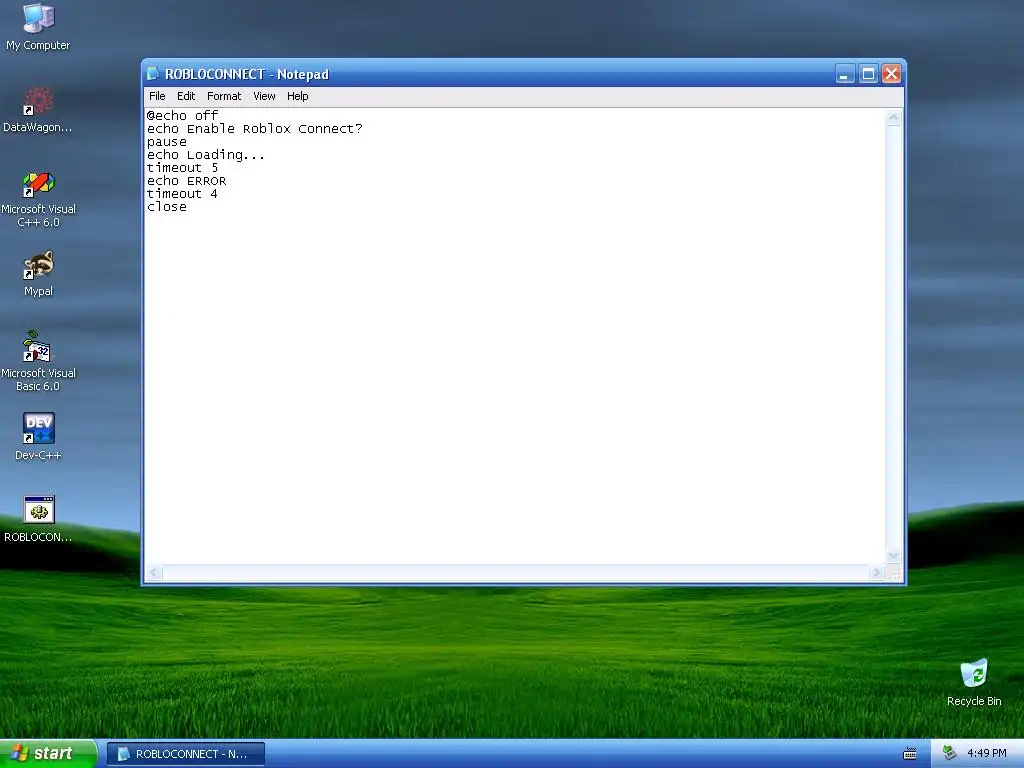Click the window resize grip corner
Screen dimensions: 1024x768
(x=894, y=573)
